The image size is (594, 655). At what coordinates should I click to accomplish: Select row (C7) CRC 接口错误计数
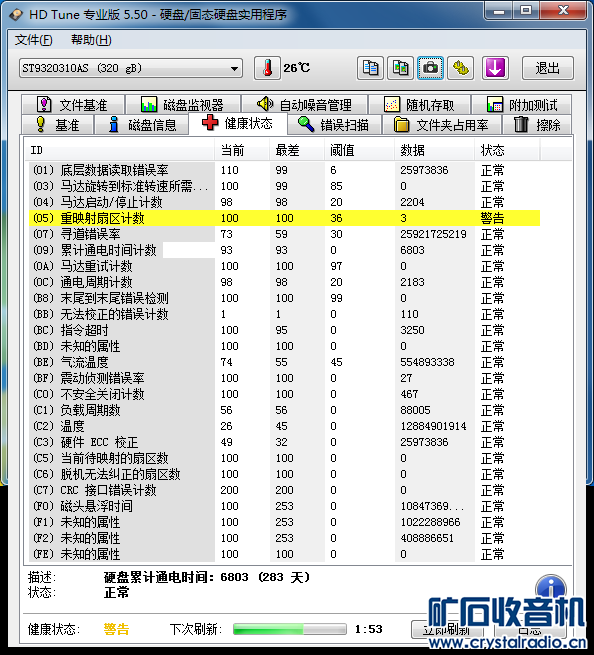click(284, 490)
